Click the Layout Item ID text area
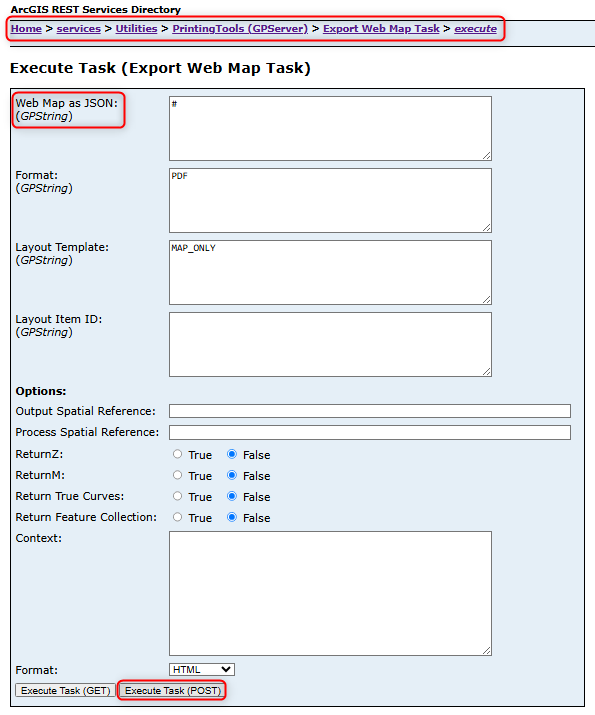The image size is (595, 715). coord(330,344)
